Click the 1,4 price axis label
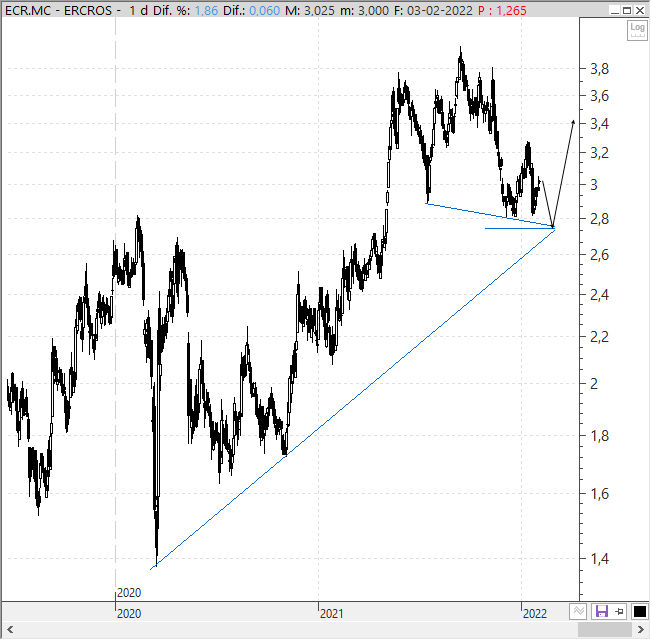The width and height of the screenshot is (651, 640). click(x=600, y=559)
